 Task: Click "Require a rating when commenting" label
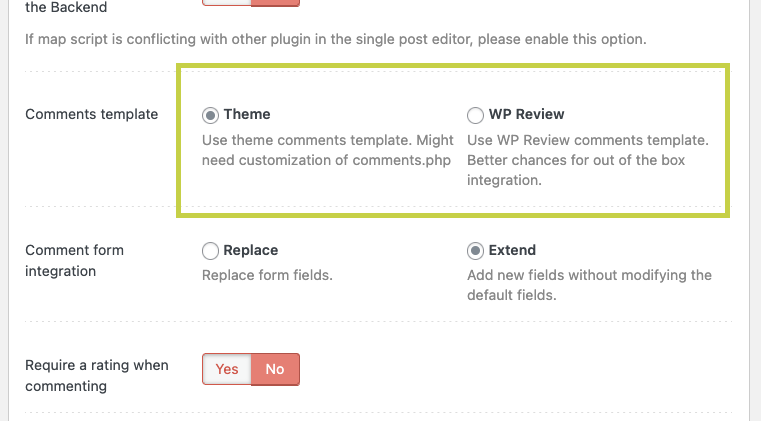pos(97,375)
